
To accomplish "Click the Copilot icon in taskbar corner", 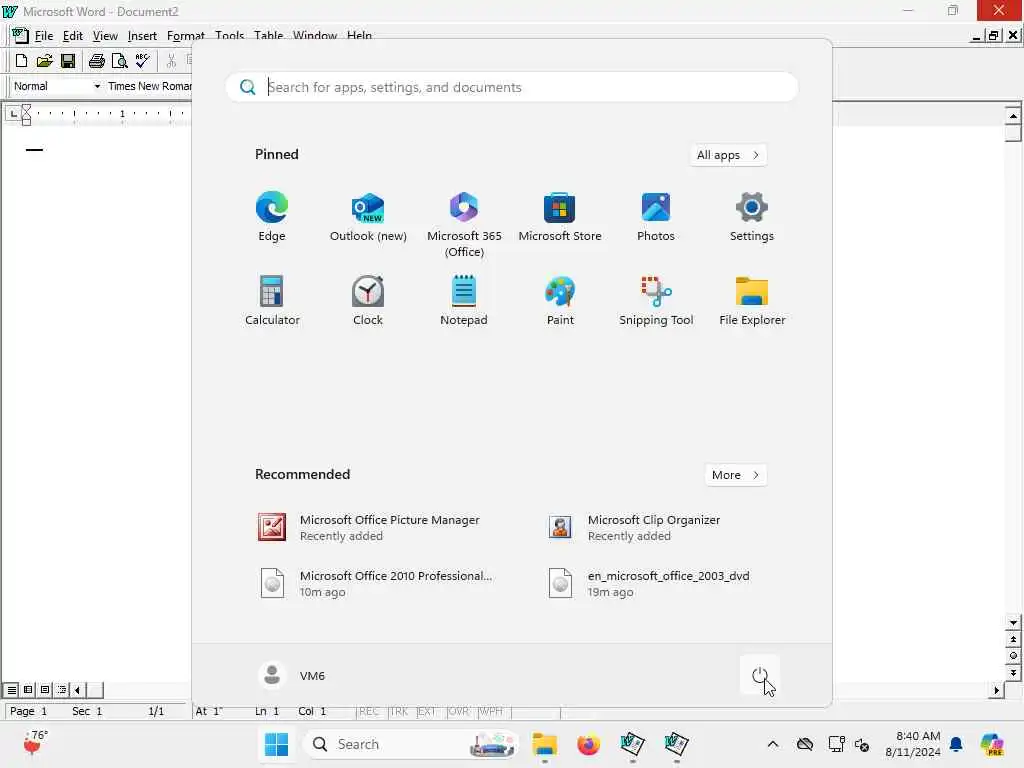I will (992, 744).
